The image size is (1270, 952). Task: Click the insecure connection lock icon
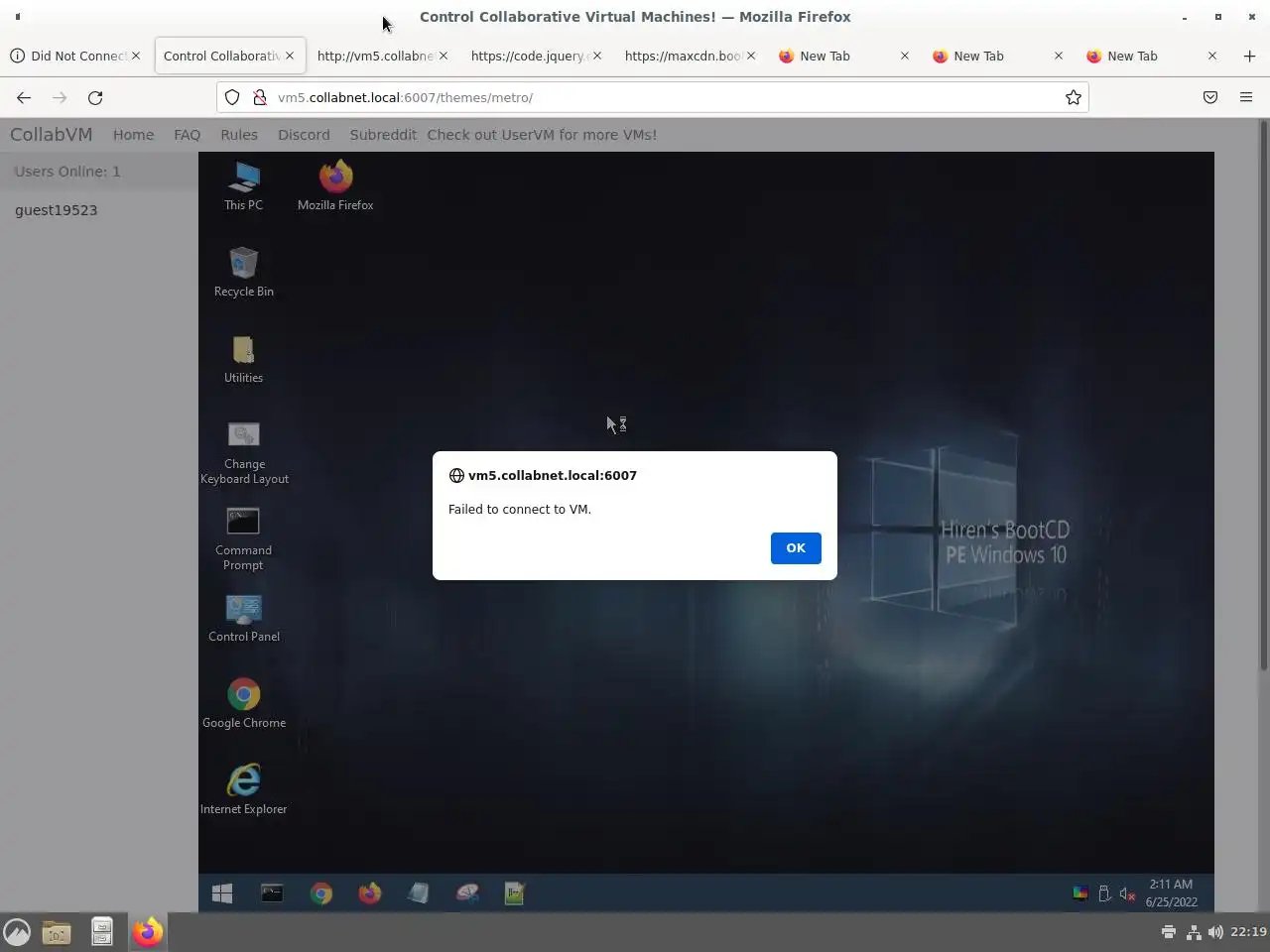pyautogui.click(x=259, y=97)
